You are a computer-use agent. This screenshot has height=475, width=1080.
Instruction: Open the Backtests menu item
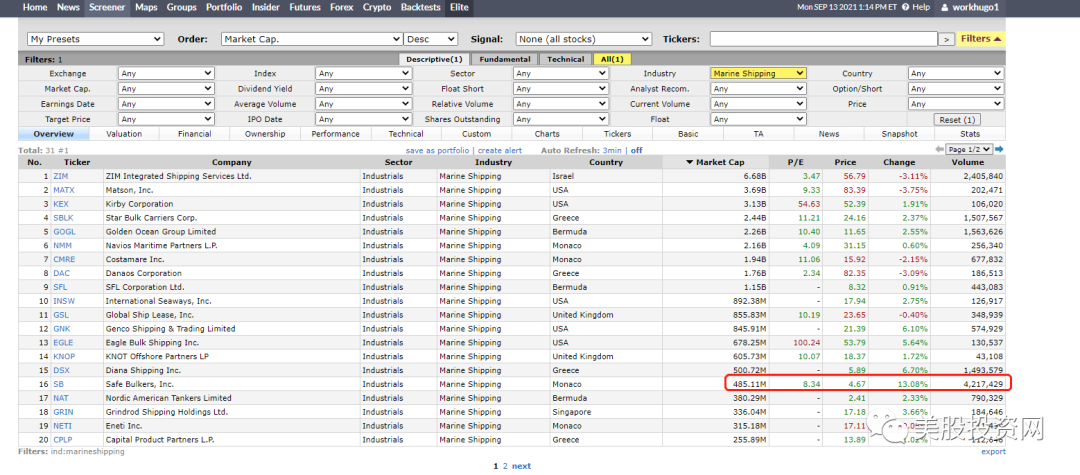[420, 8]
